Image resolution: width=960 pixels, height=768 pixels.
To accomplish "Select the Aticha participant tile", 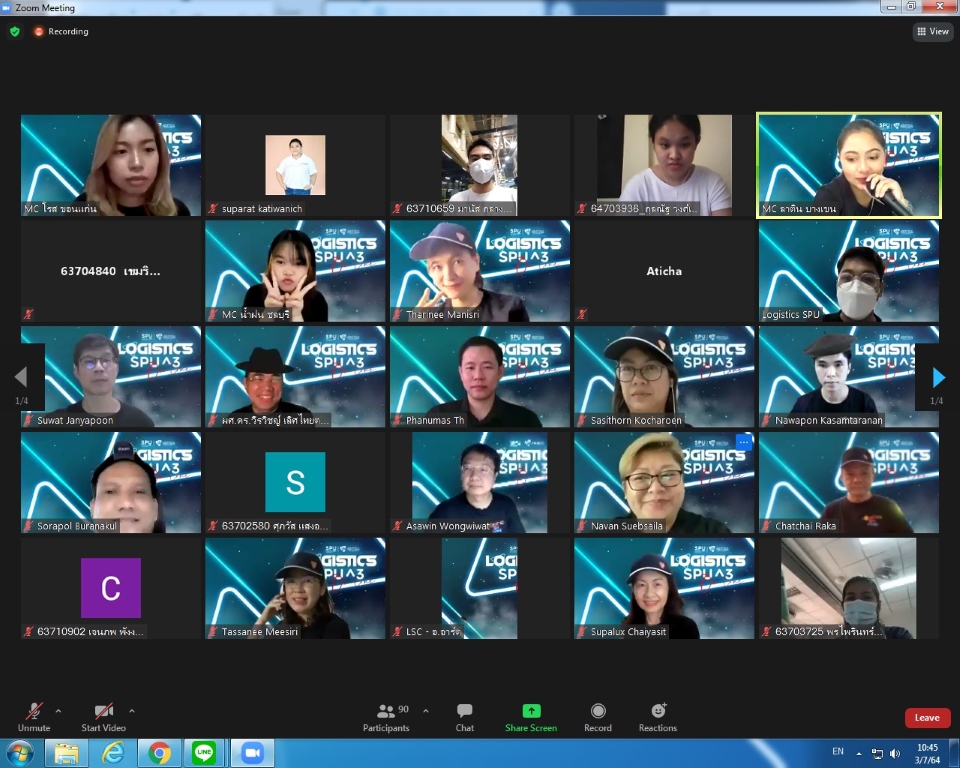I will [x=664, y=271].
